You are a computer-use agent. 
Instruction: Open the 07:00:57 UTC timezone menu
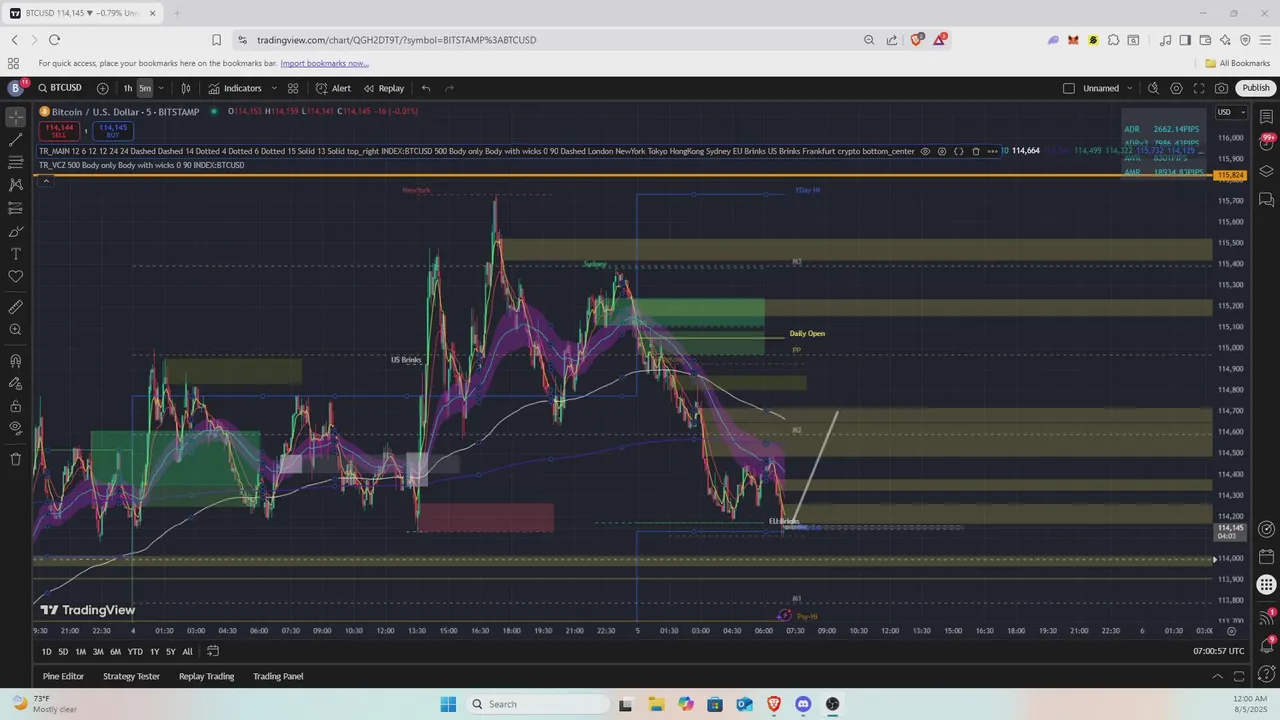click(1219, 651)
